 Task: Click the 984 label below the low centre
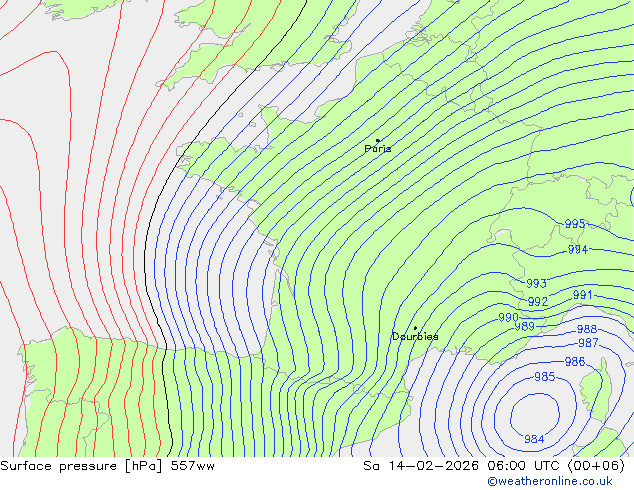coord(534,439)
